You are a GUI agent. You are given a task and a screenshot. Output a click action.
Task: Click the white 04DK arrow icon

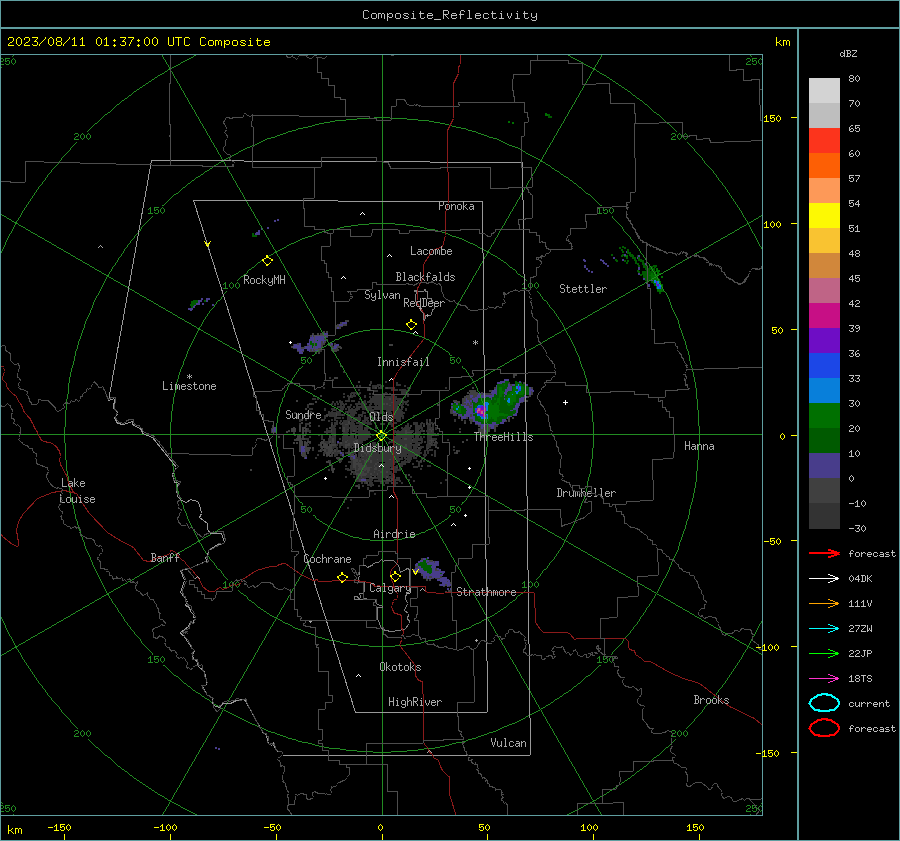tap(824, 579)
